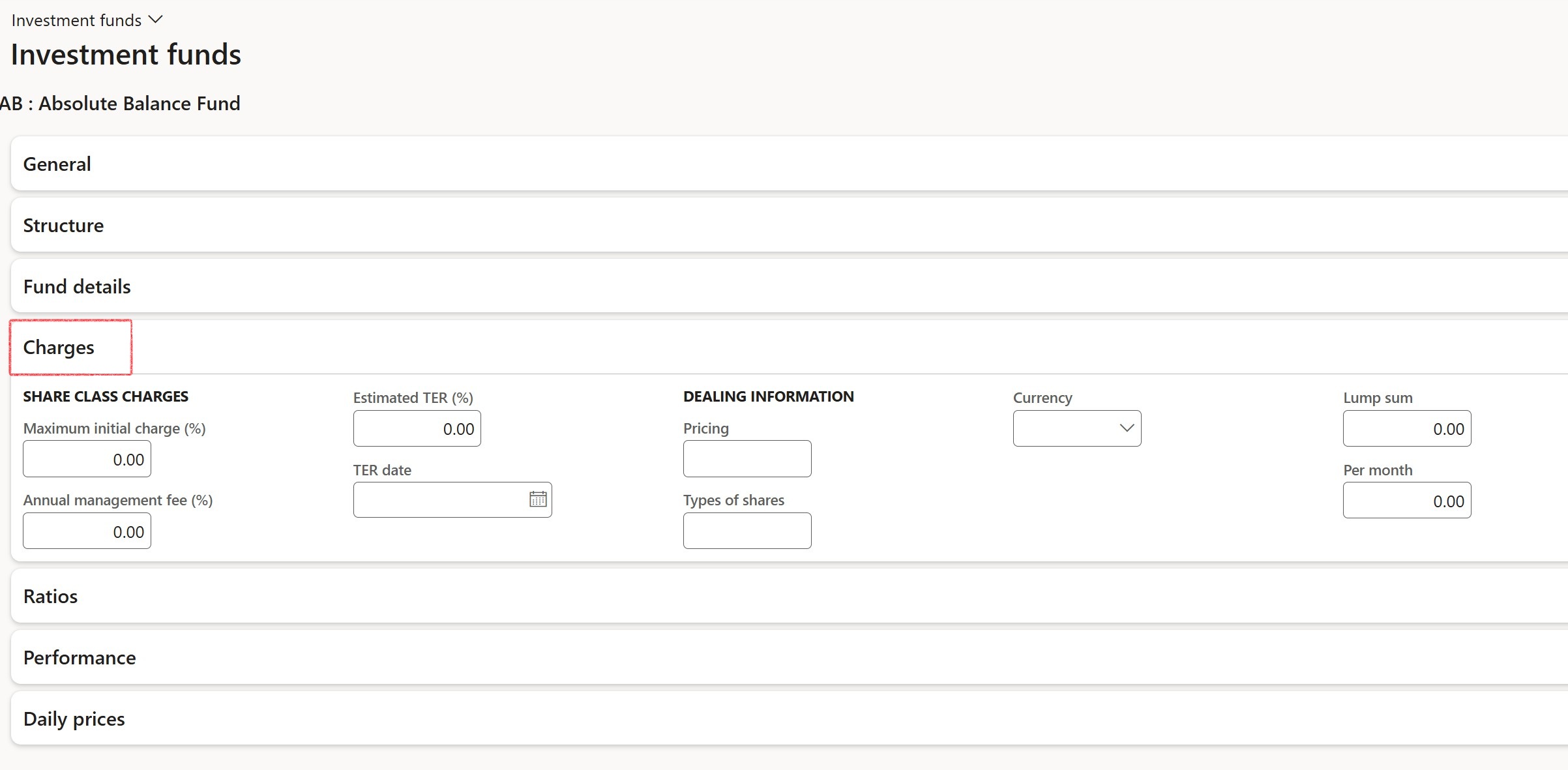1568x770 pixels.
Task: Click the Per month field
Action: tap(1407, 500)
